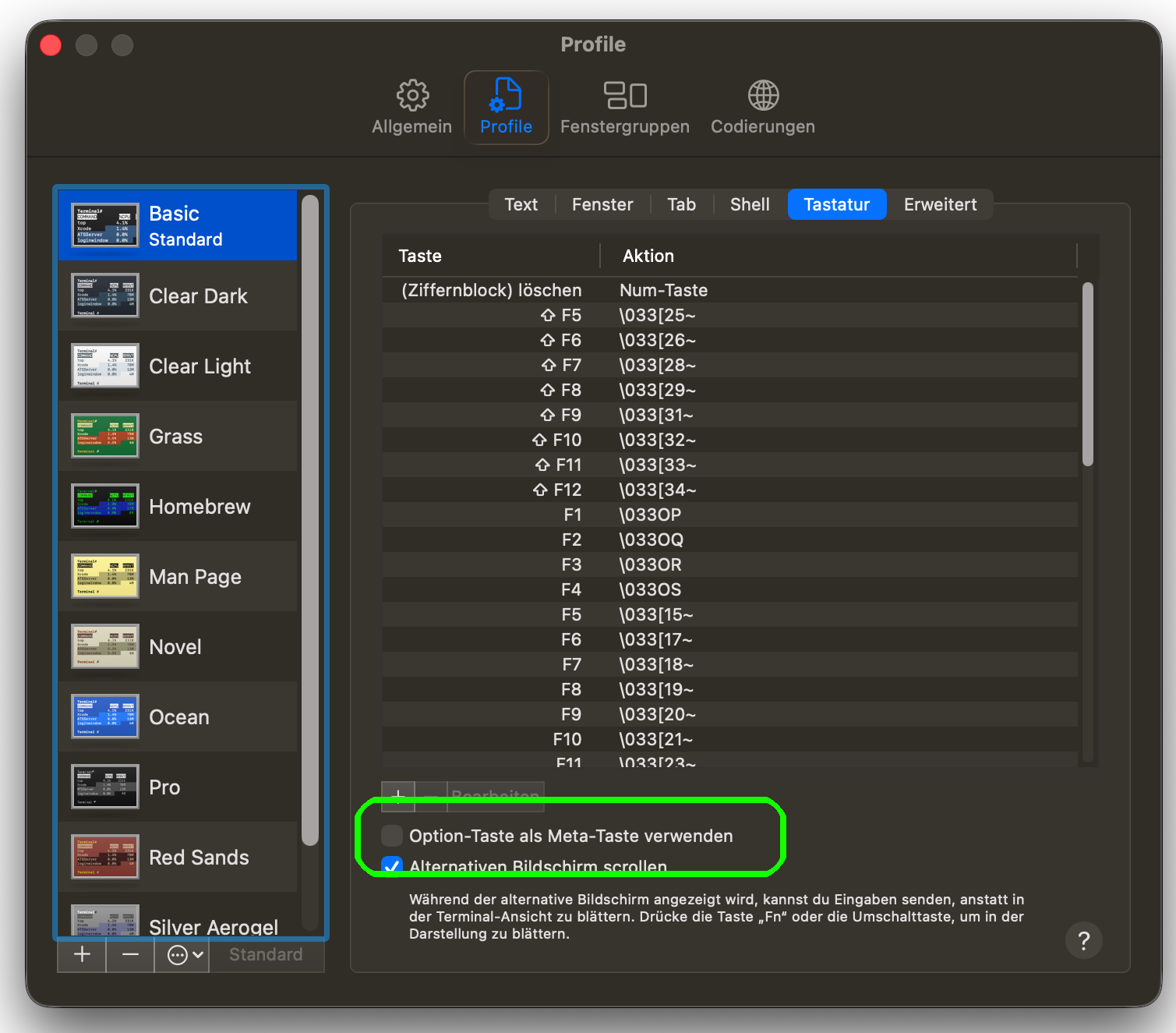Add a new profile with plus button
Screen dimensions: 1176x1033
pyautogui.click(x=82, y=954)
